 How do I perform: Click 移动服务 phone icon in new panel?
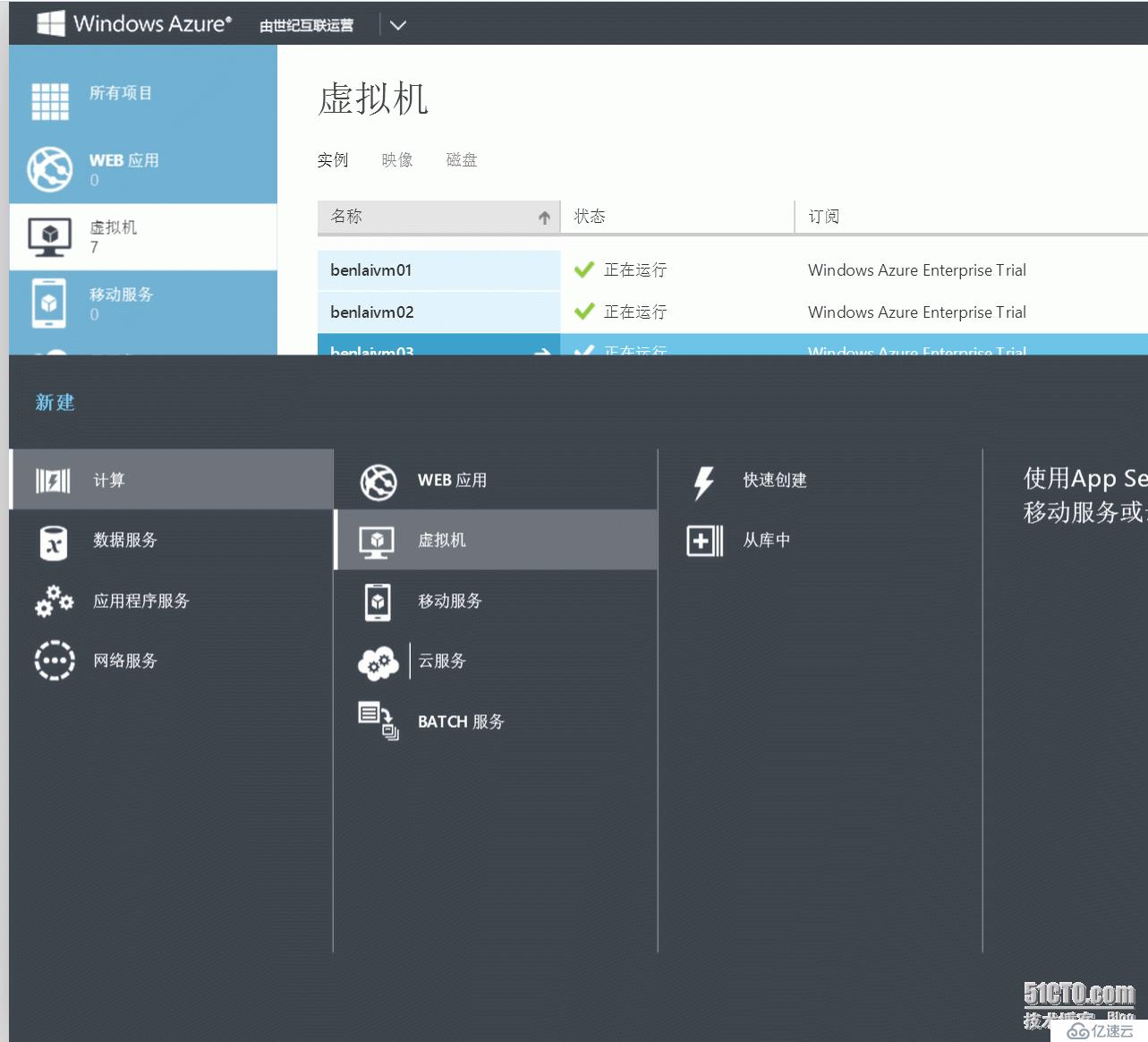(x=378, y=602)
